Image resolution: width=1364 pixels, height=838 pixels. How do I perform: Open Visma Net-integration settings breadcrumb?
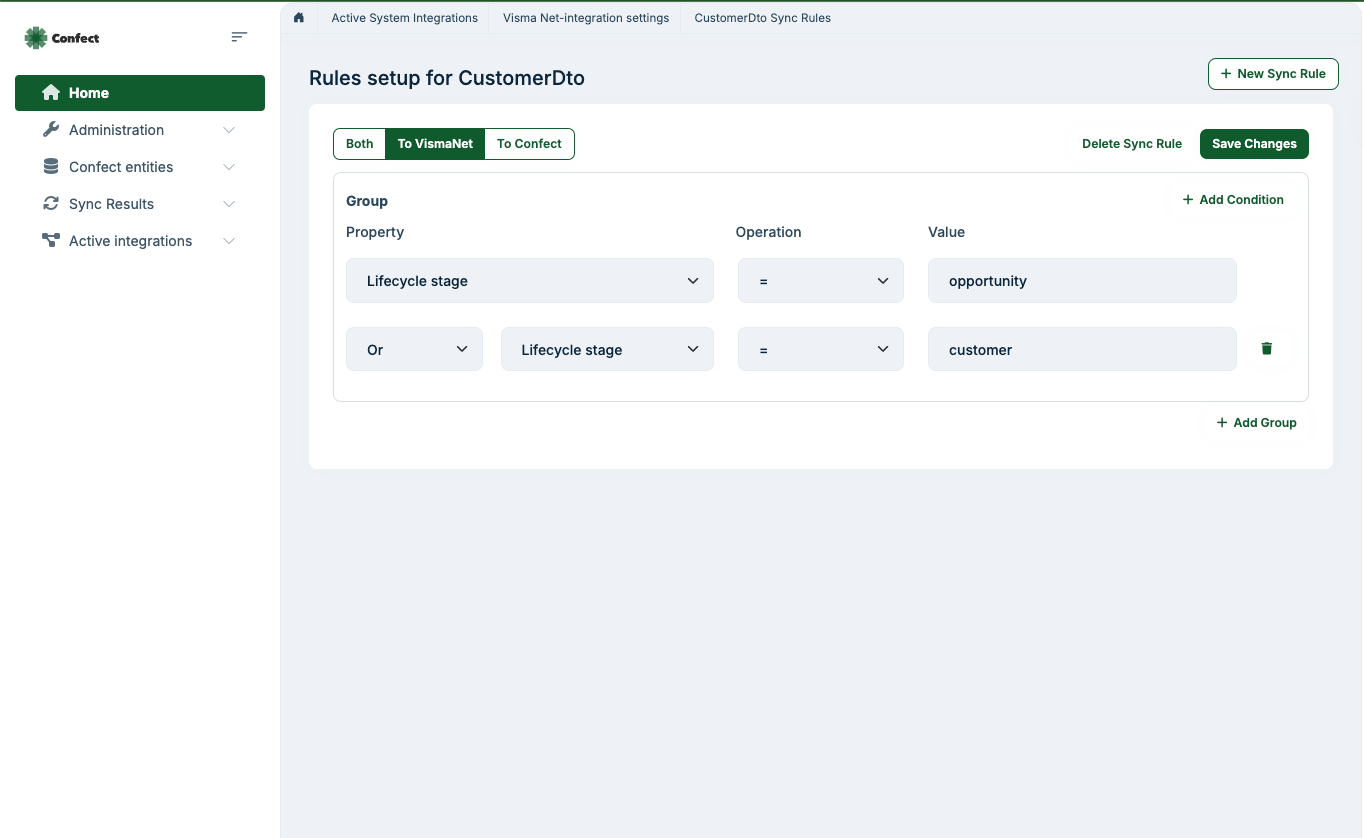point(586,18)
